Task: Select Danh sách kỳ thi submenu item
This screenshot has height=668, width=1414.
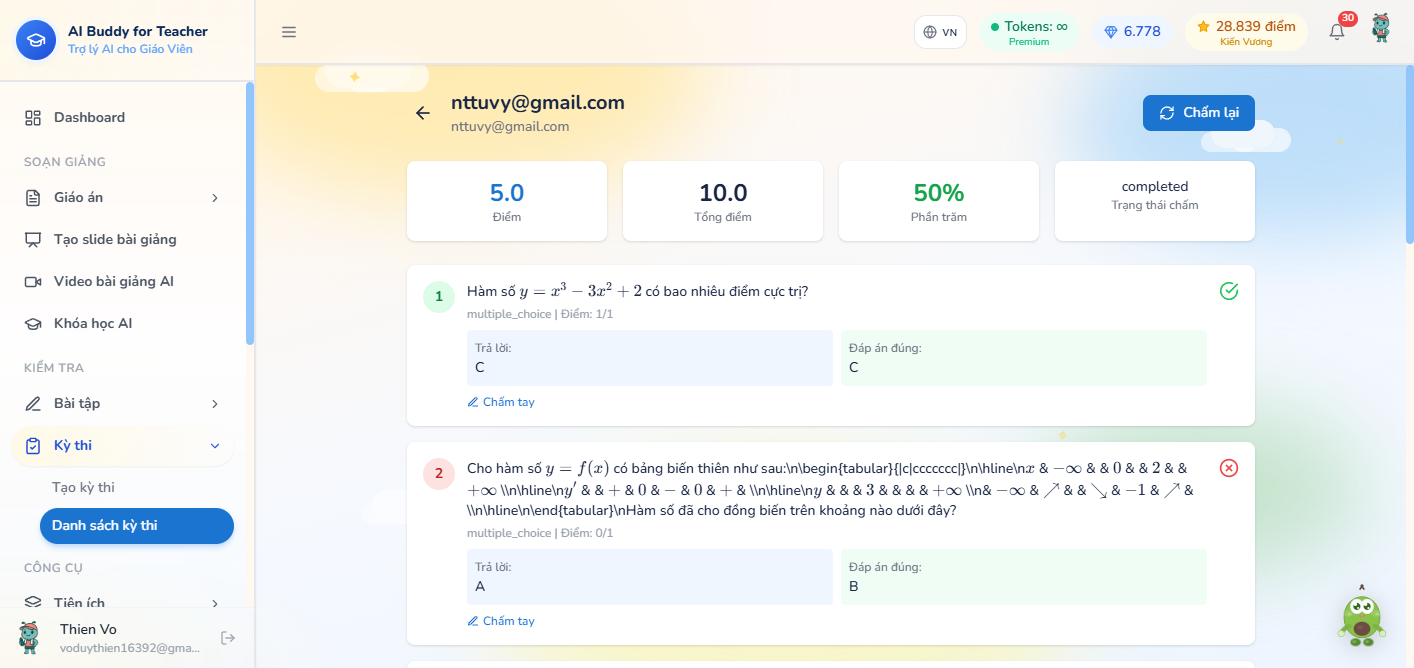Action: coord(136,526)
